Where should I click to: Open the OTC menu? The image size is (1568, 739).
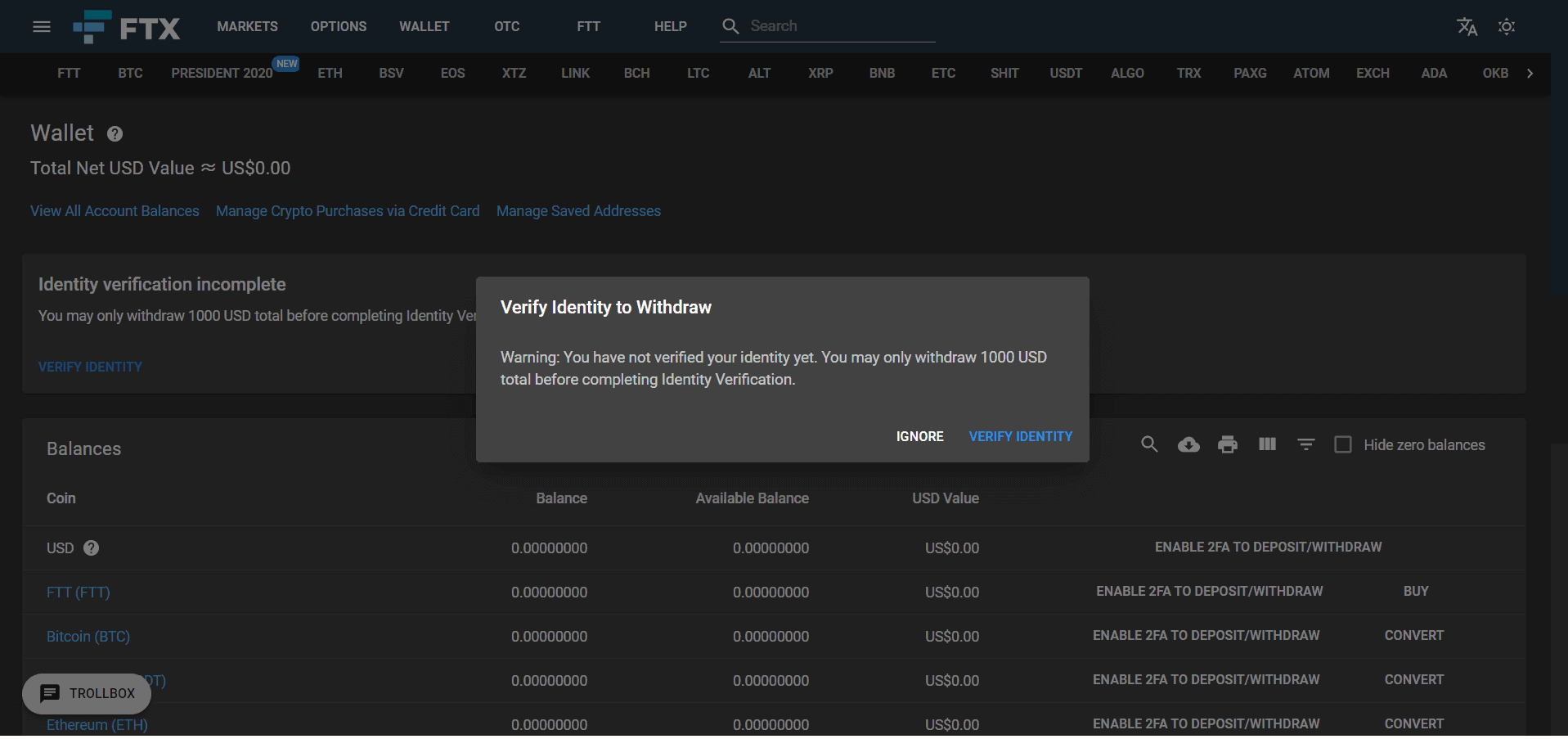click(x=507, y=26)
